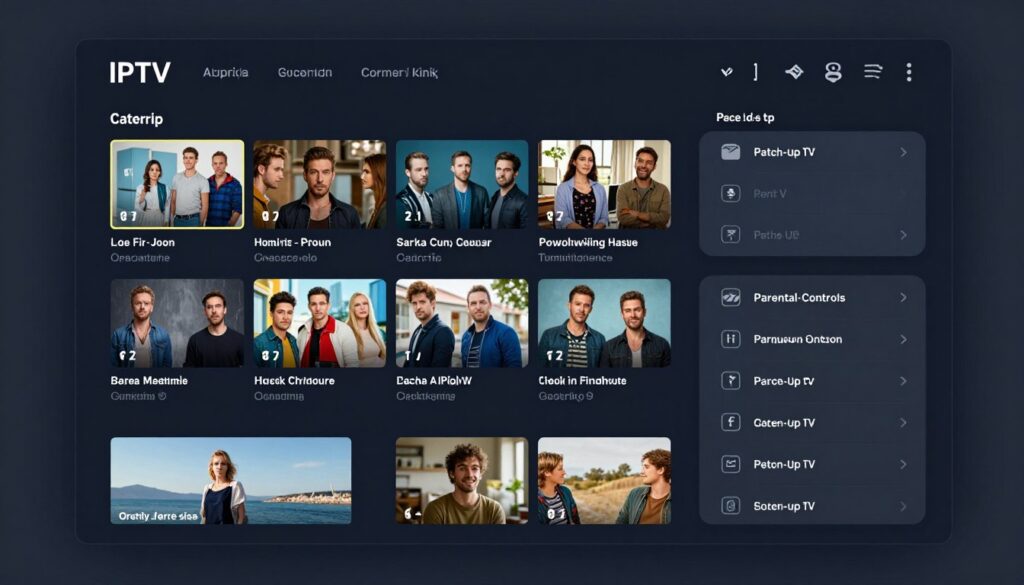Click the Pethe UE row icon
The image size is (1024, 585).
[x=730, y=234]
